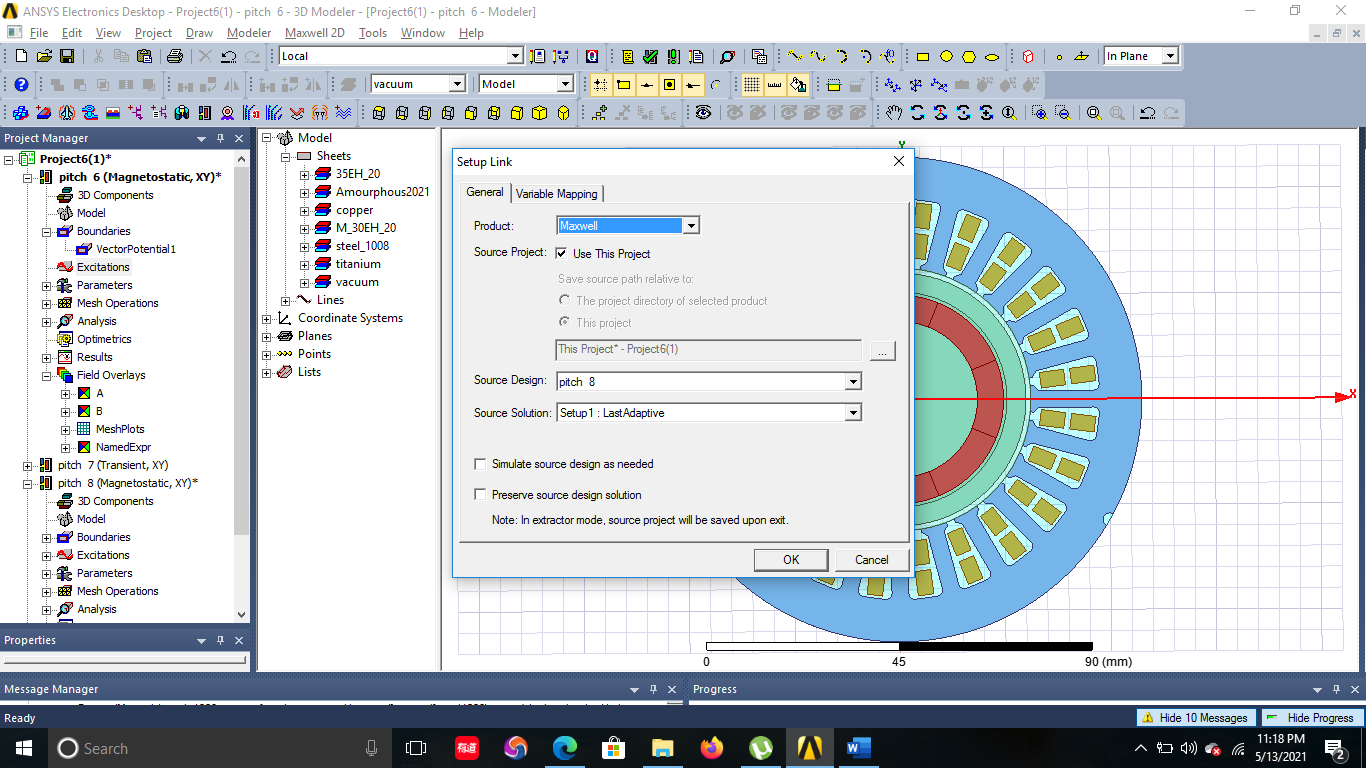
Task: Open Microsoft Edge from the taskbar
Action: 565,747
